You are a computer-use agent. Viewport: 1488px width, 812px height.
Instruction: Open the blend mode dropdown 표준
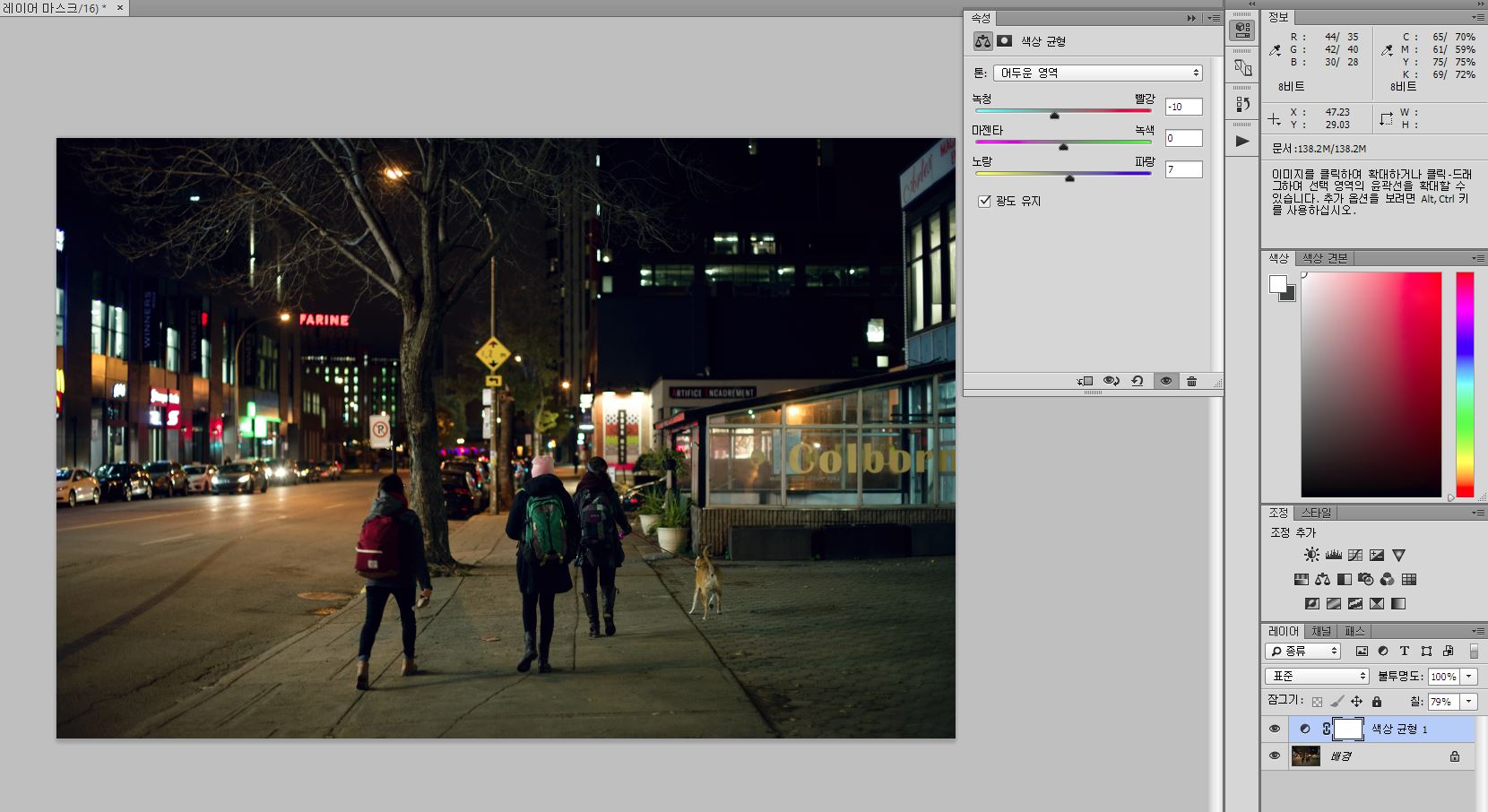(1316, 676)
